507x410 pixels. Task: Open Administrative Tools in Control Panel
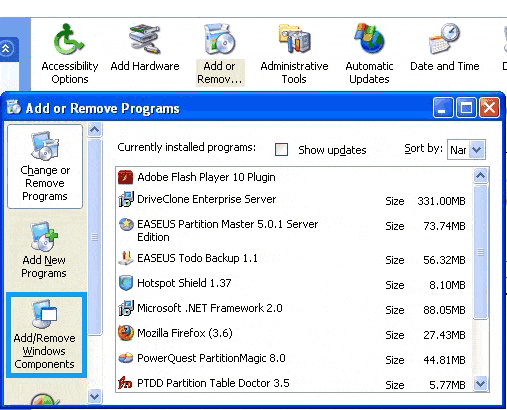pyautogui.click(x=294, y=53)
